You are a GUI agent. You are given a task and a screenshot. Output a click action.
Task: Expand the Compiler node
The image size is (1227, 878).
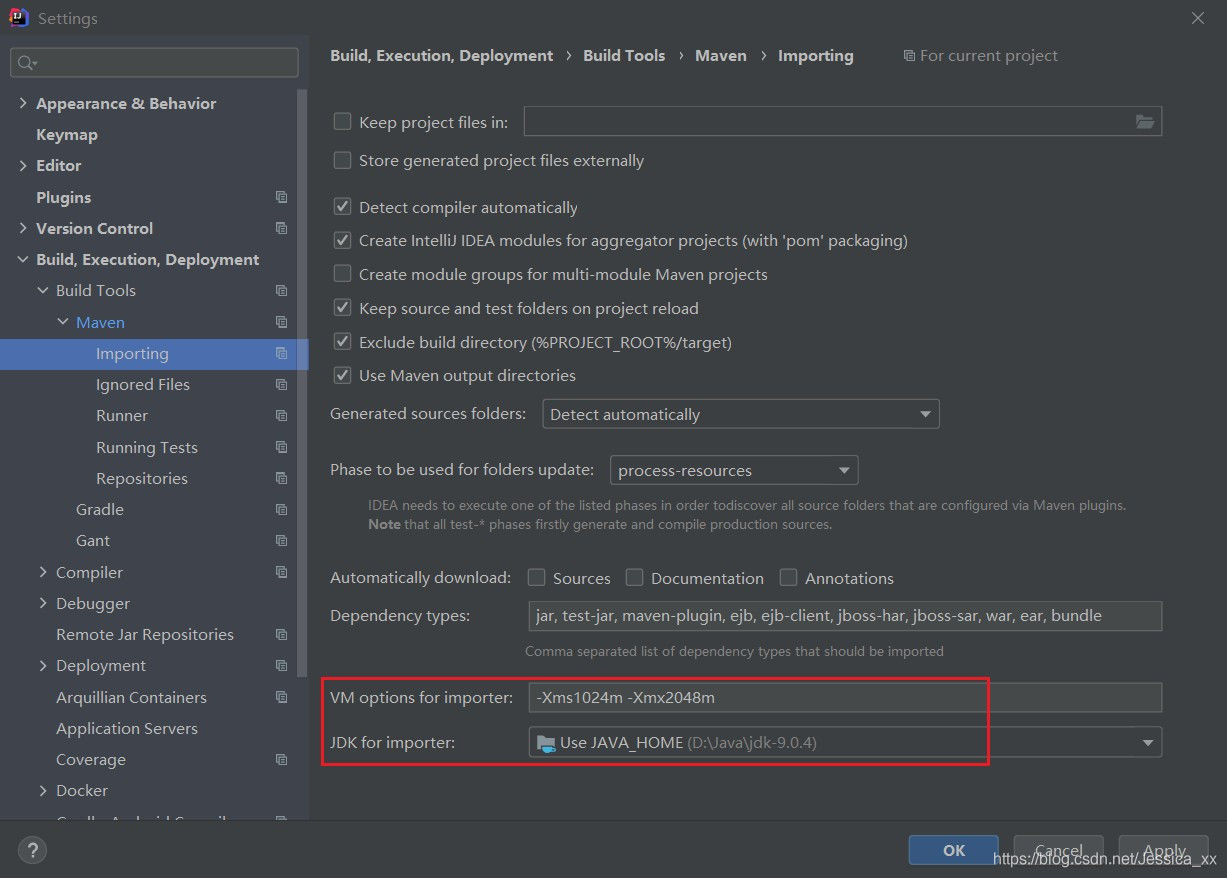point(43,572)
